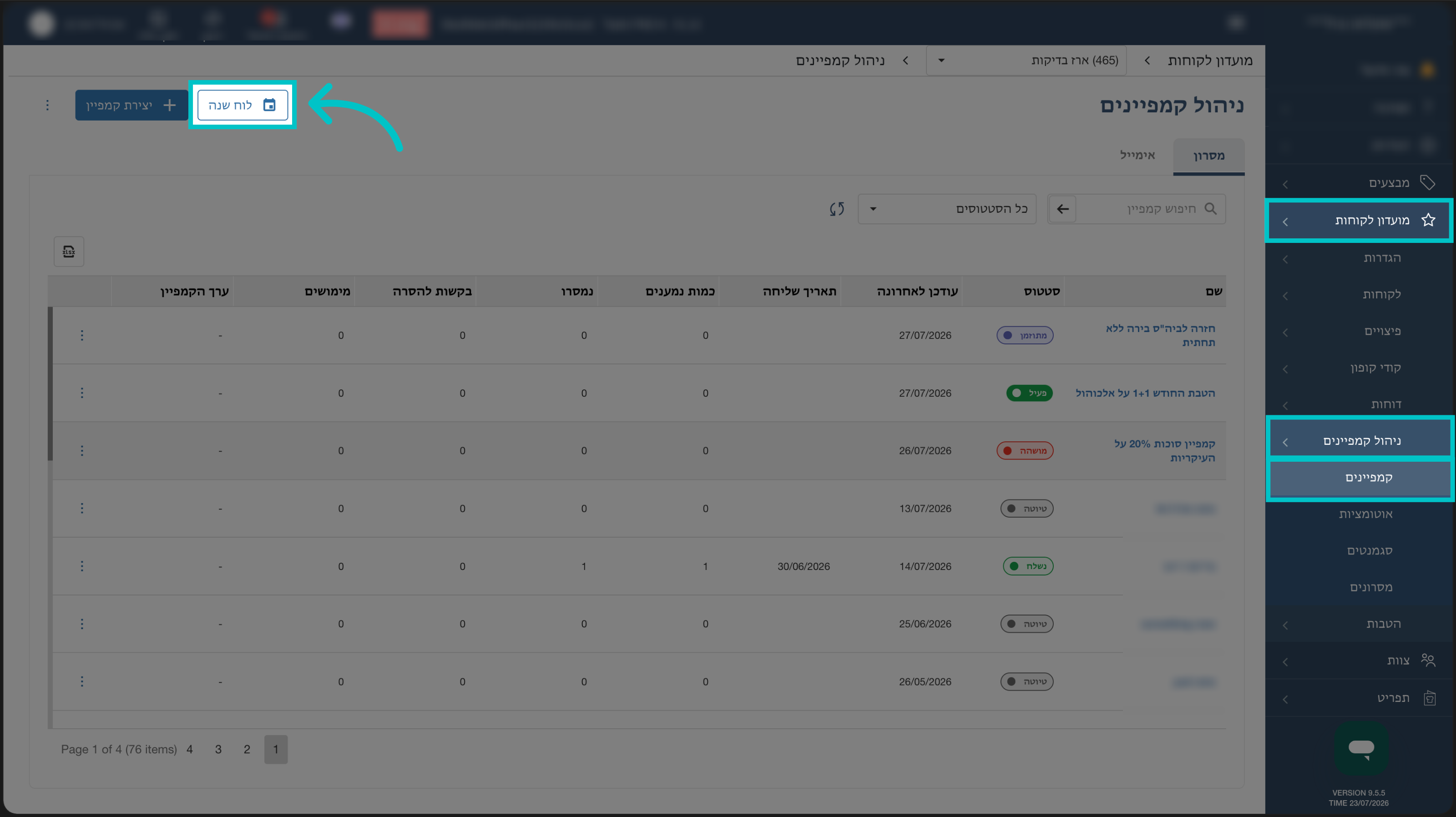The height and width of the screenshot is (817, 1456).
Task: Open the chat support bubble icon
Action: (x=1361, y=748)
